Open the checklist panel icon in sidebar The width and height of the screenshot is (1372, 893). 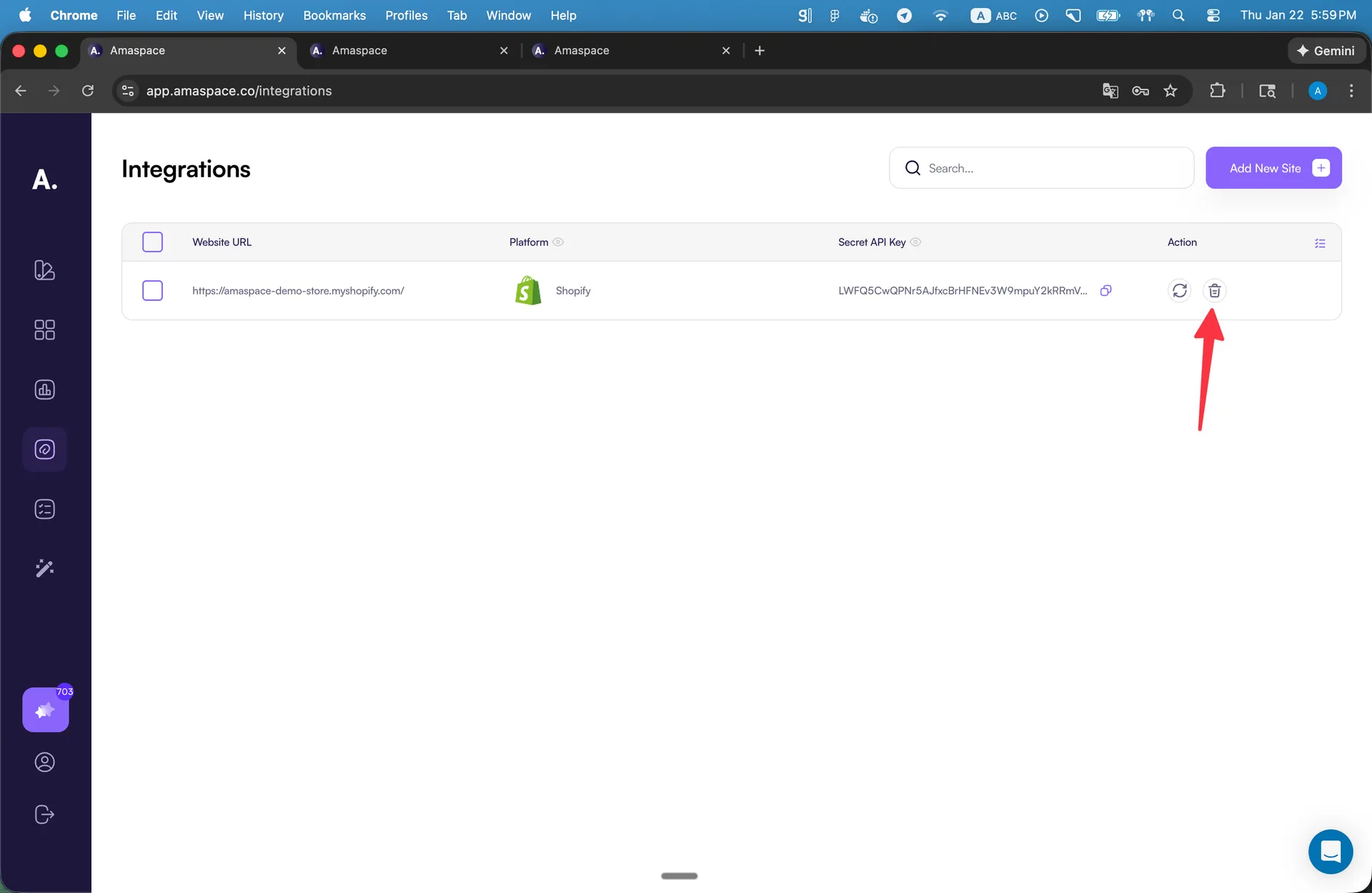(x=44, y=508)
